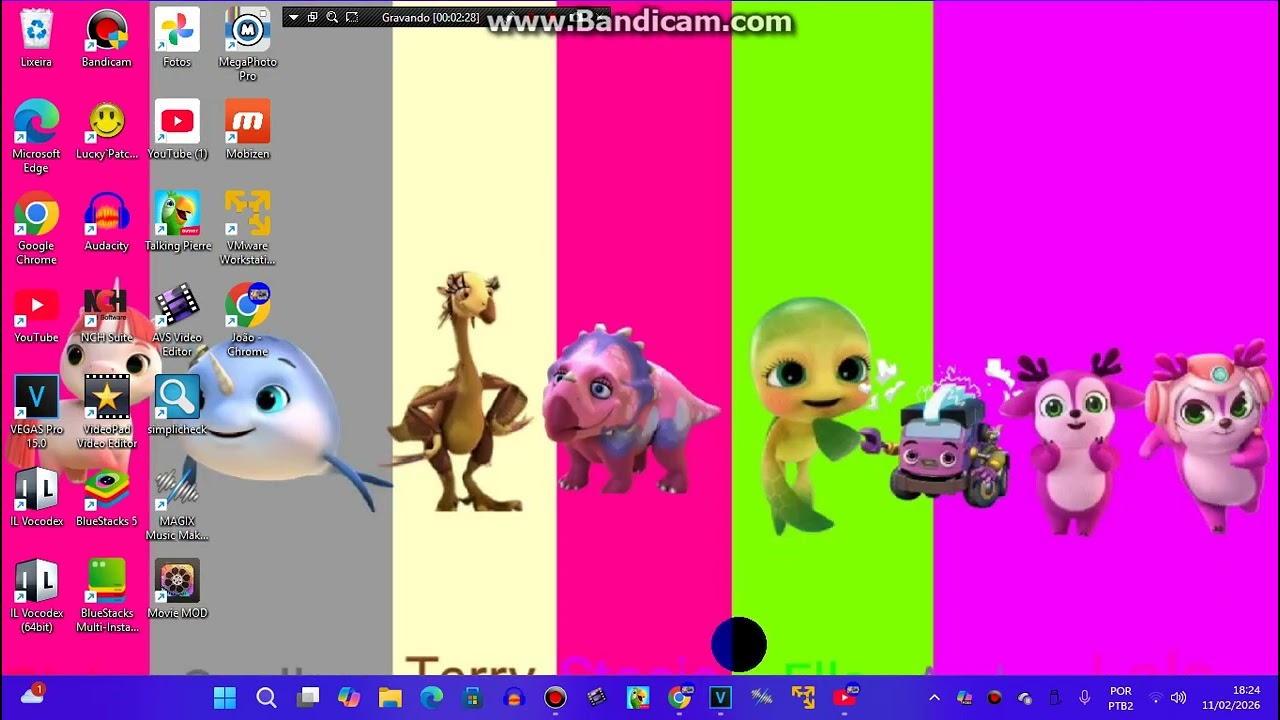Open the BlueStacks Multi-Instance shortcut

[x=106, y=597]
